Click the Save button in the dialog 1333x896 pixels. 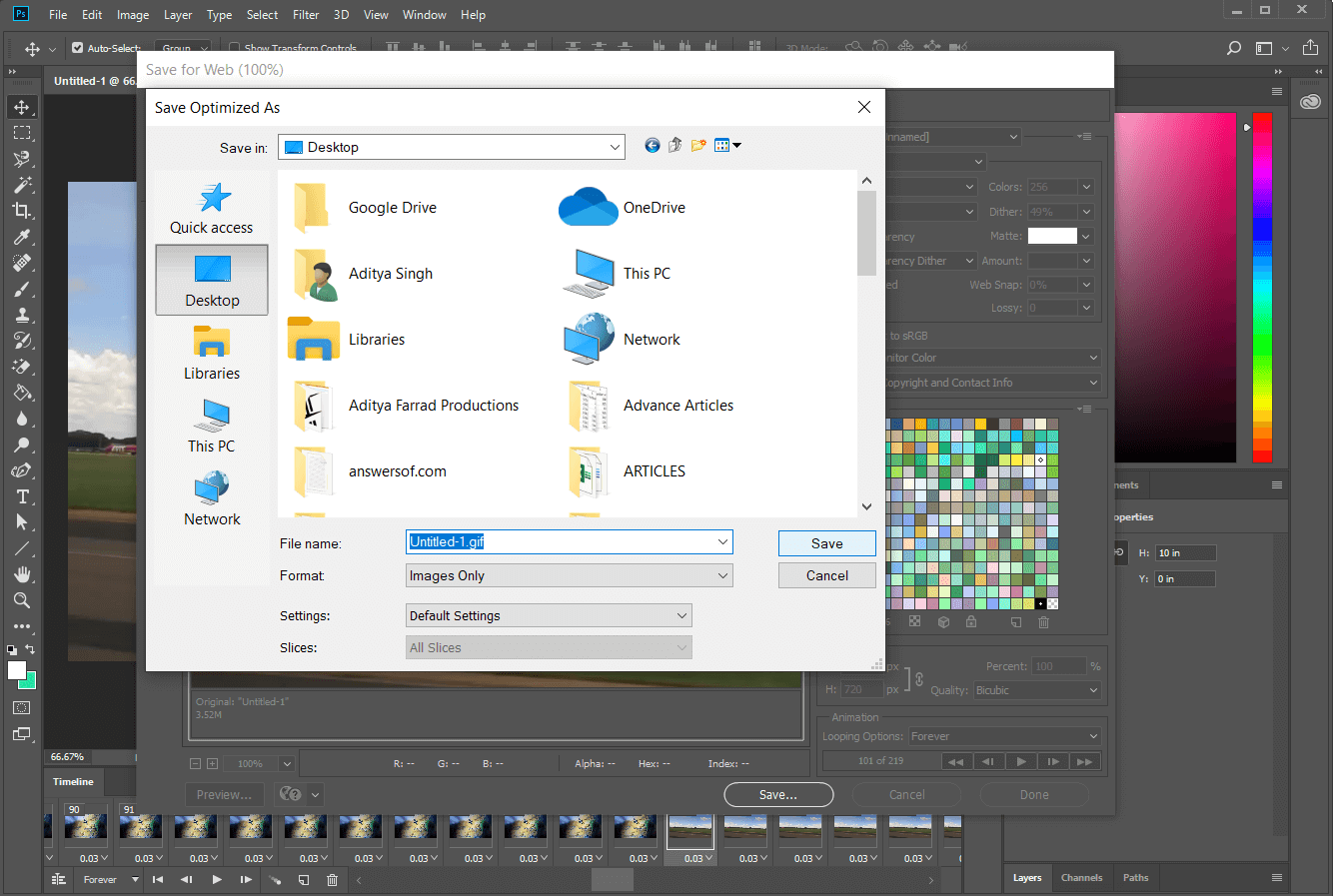(x=826, y=543)
